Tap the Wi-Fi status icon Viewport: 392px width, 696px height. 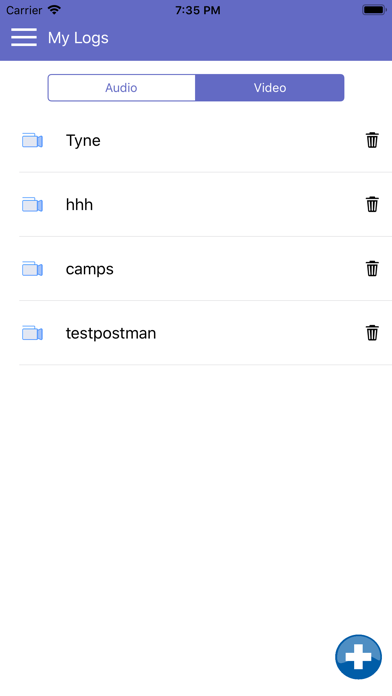[x=54, y=10]
